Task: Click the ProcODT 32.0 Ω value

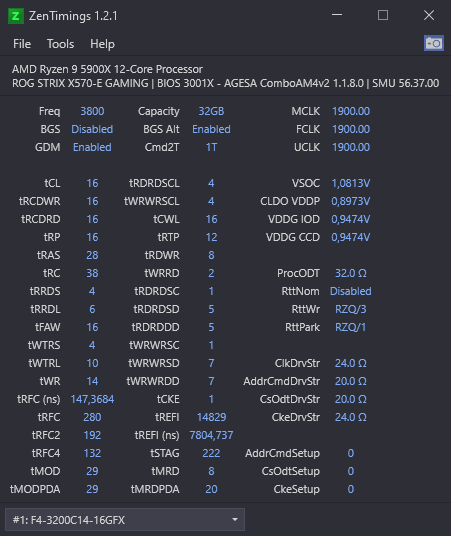Action: [x=350, y=273]
